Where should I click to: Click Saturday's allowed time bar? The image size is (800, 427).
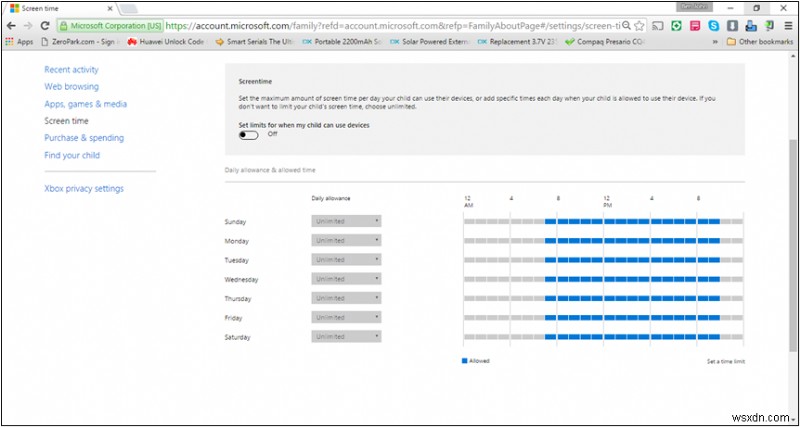pos(633,337)
